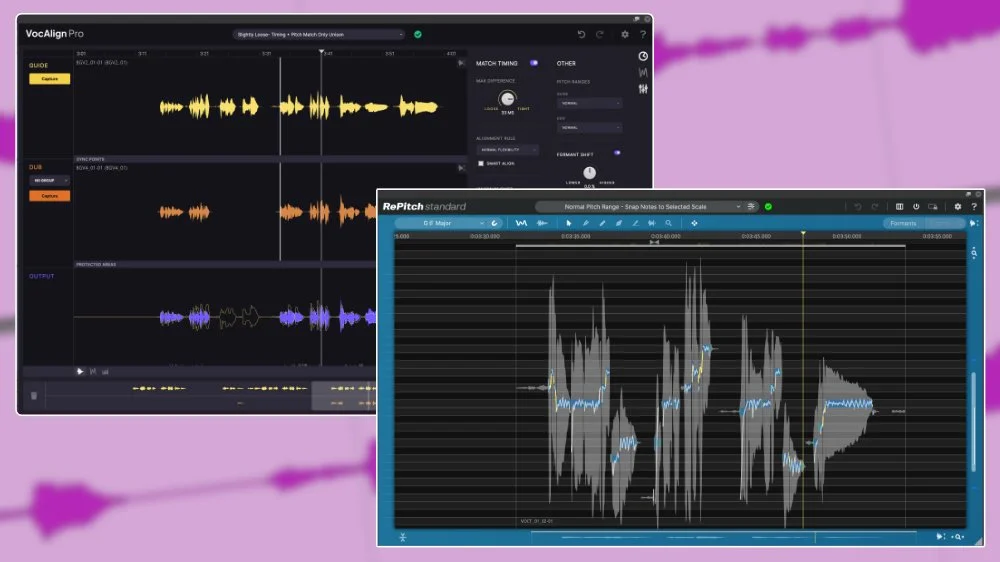The height and width of the screenshot is (562, 1000).
Task: Select the pen tool in RePitch toolbar
Action: pos(585,223)
